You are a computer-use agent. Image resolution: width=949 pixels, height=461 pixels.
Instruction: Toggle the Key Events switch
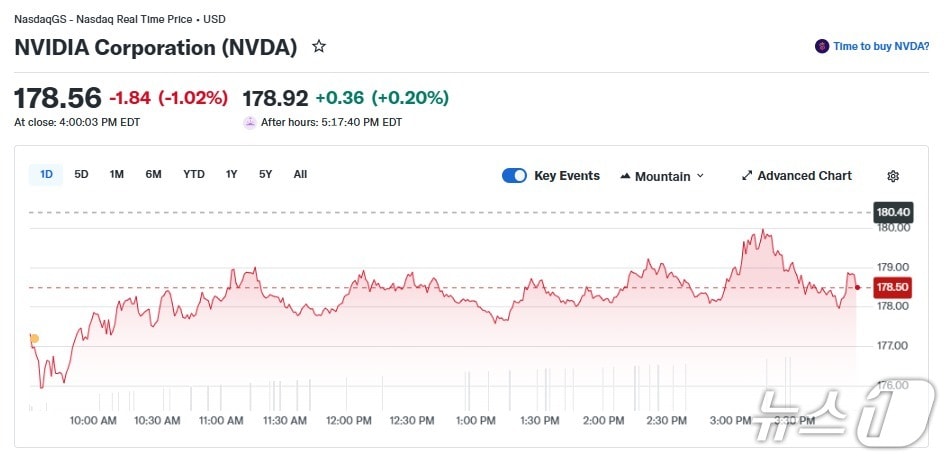pyautogui.click(x=514, y=176)
